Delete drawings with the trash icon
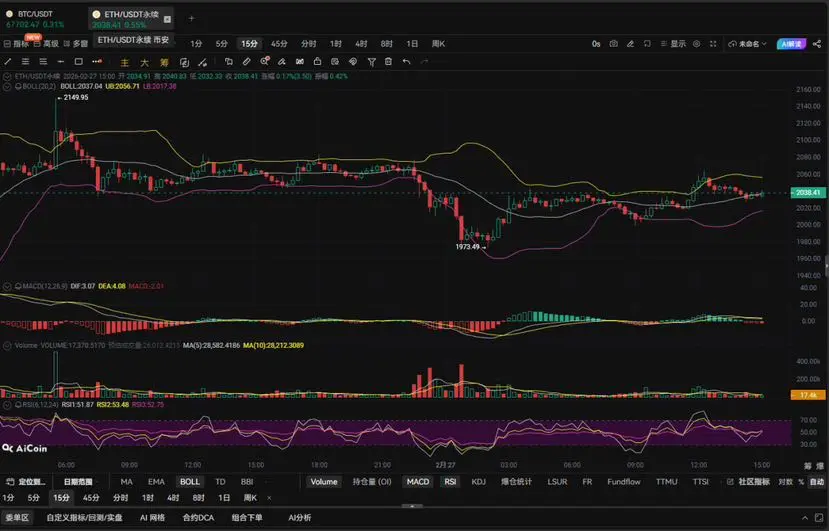This screenshot has width=829, height=531. [x=389, y=62]
